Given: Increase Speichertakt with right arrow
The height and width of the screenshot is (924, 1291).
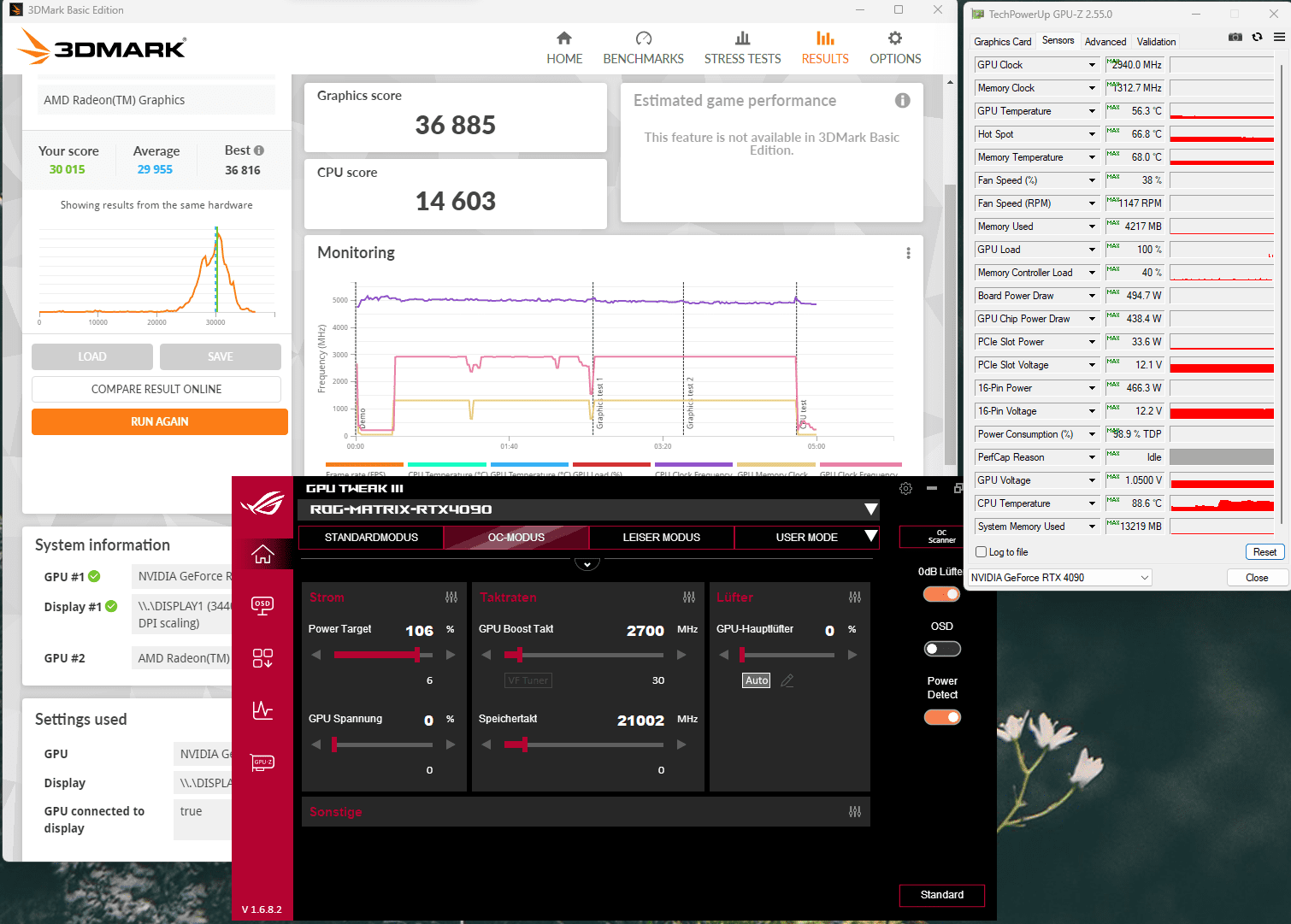Looking at the screenshot, I should [681, 744].
